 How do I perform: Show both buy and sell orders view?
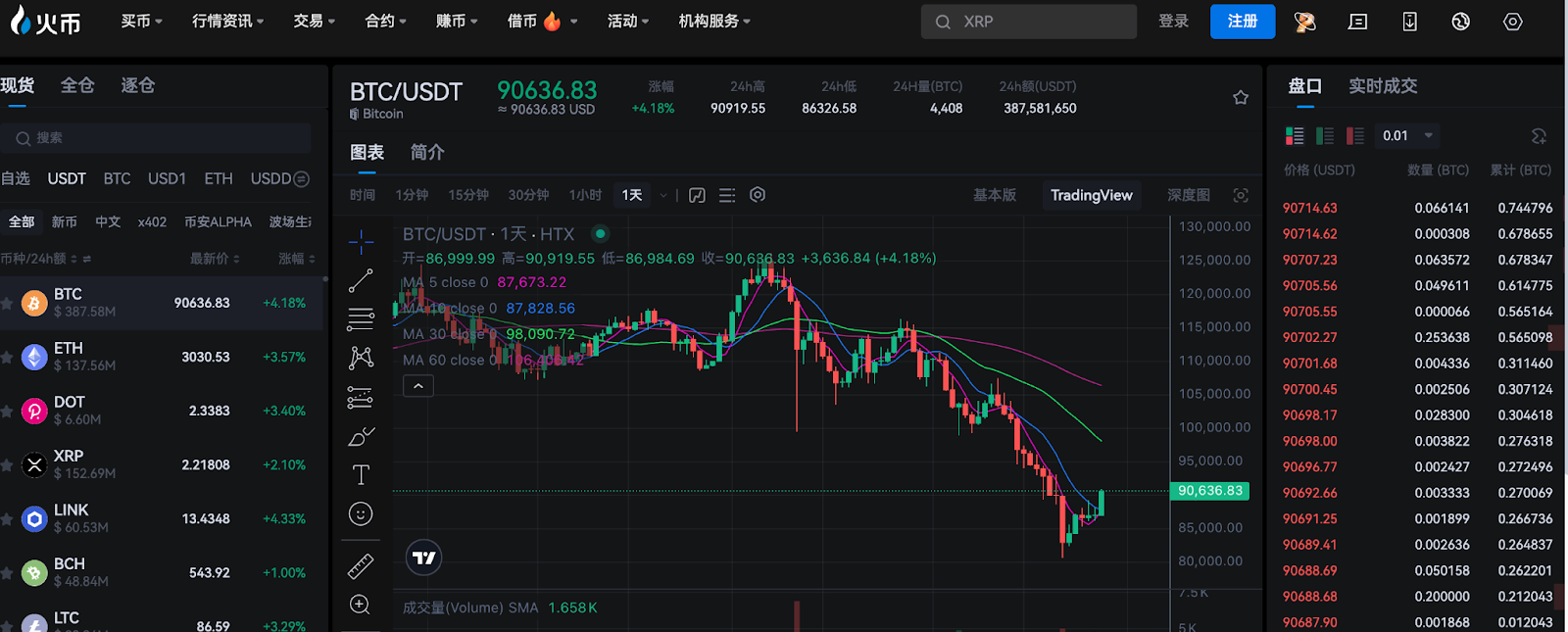click(x=1295, y=135)
